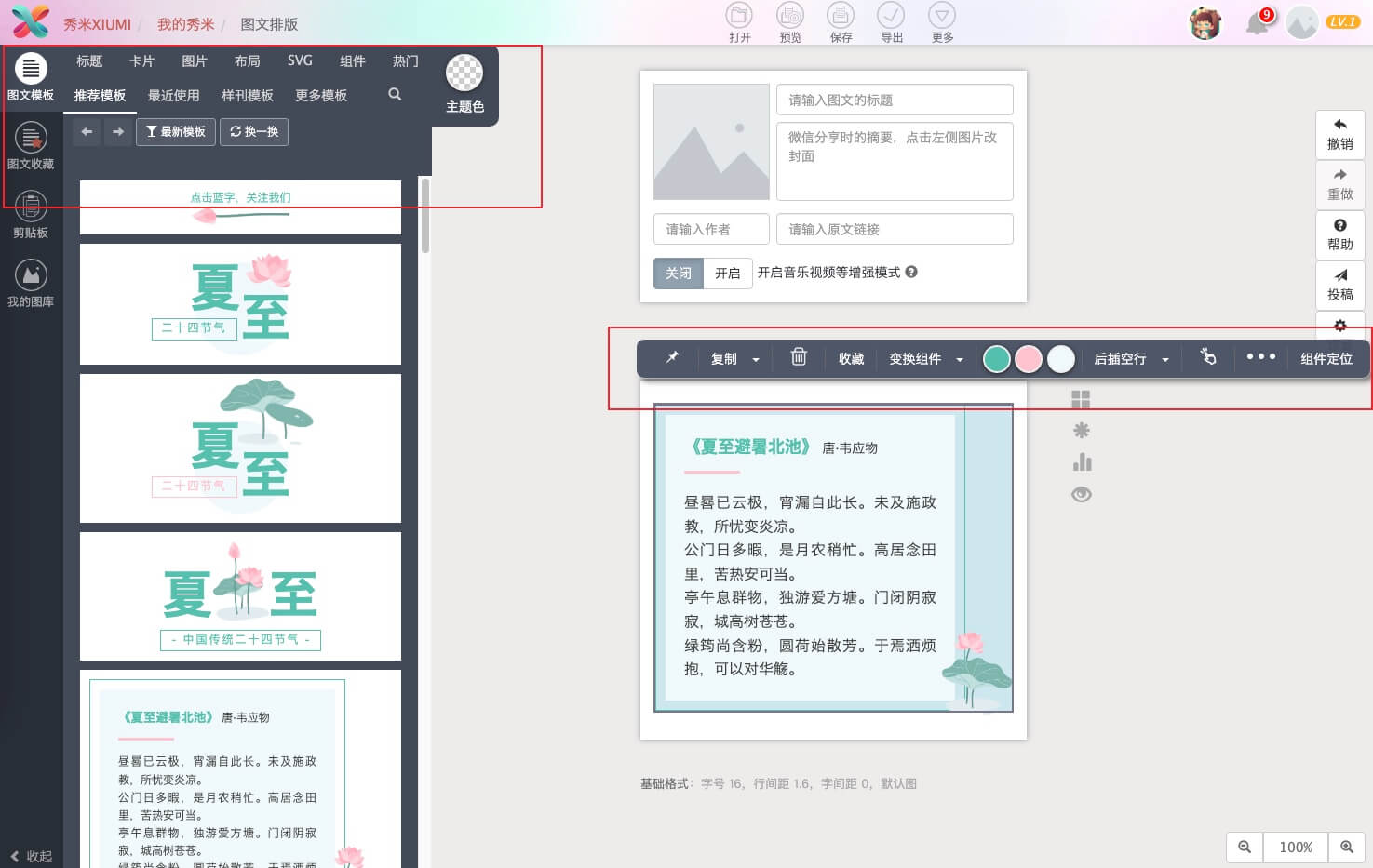
Task: Click 收藏 in component toolbar
Action: click(851, 359)
